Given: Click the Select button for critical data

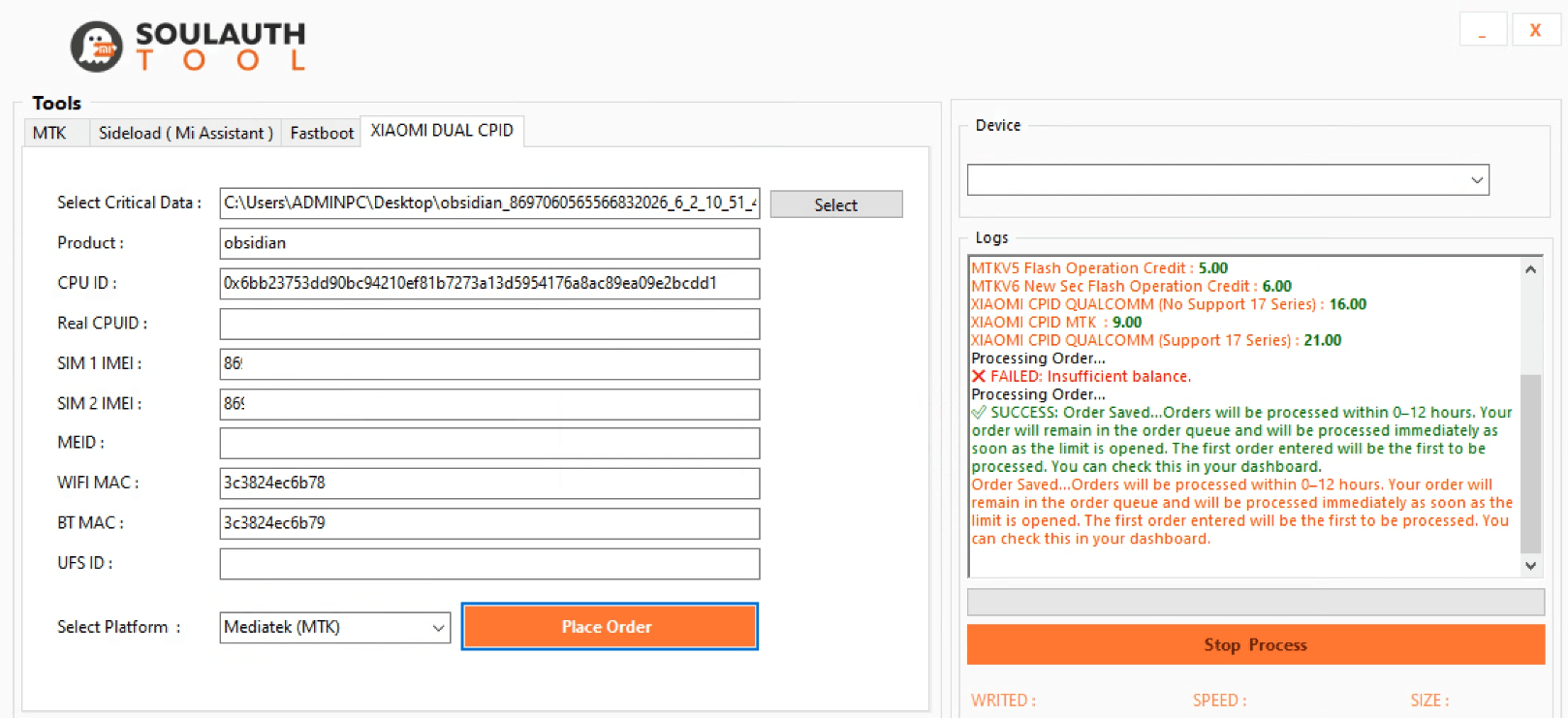Looking at the screenshot, I should click(836, 204).
